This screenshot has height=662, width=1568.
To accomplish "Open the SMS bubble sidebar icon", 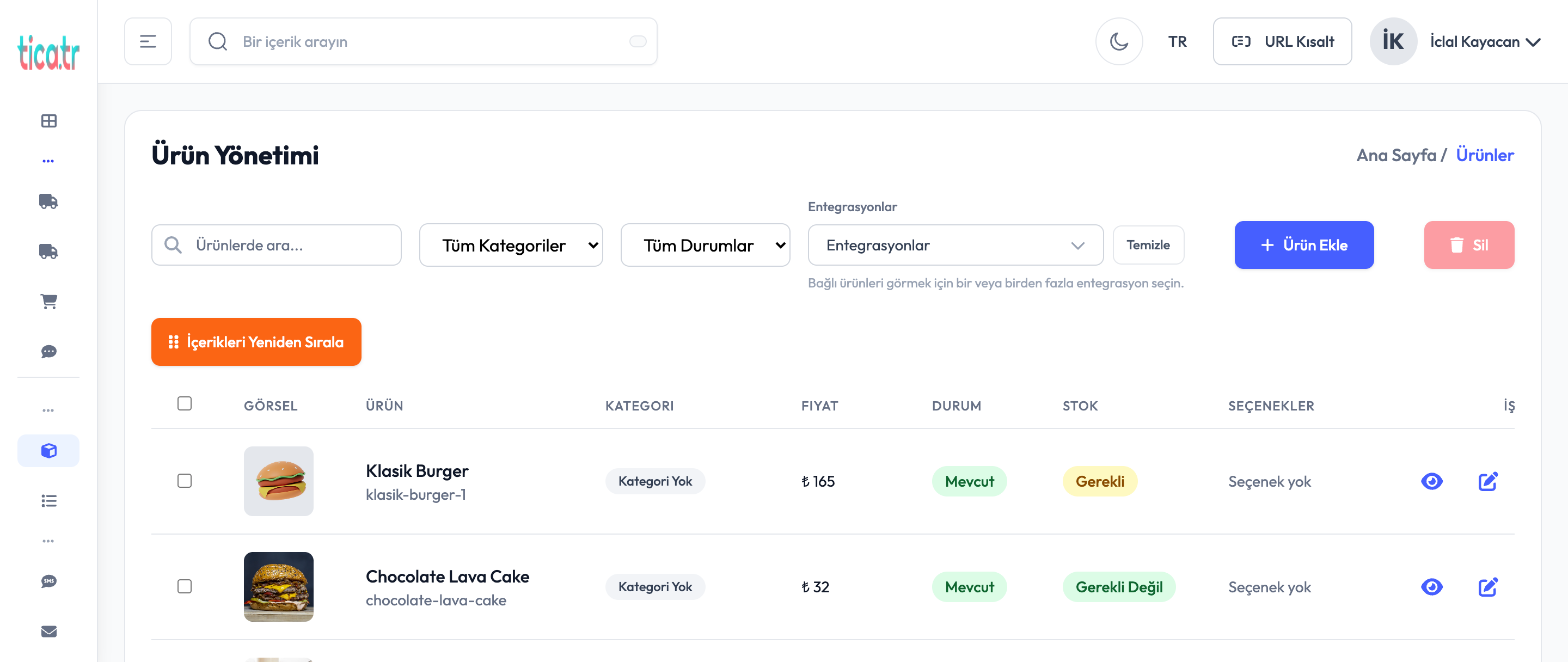I will (48, 581).
